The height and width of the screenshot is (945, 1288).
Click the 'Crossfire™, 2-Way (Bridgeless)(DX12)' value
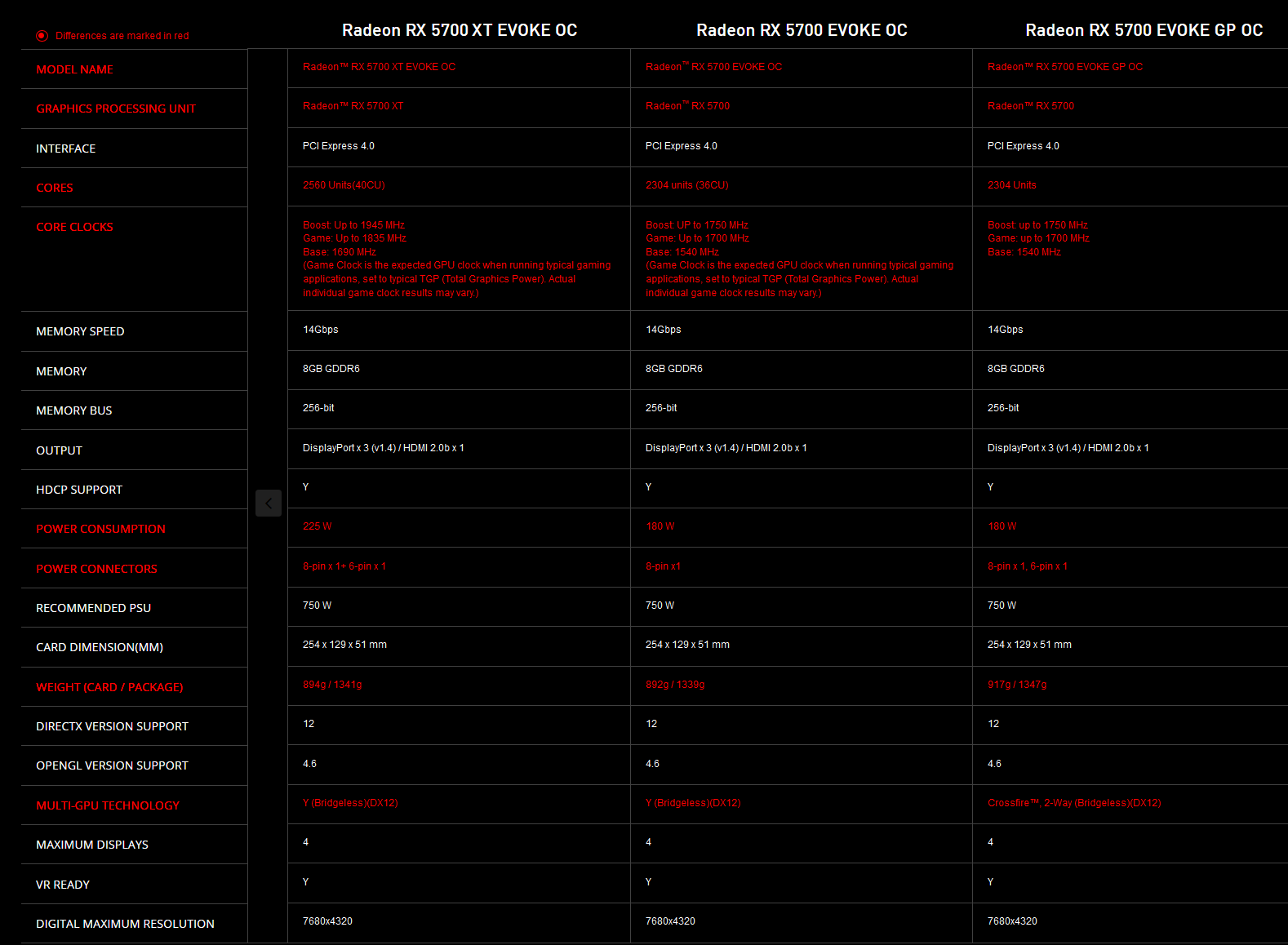tap(1074, 803)
